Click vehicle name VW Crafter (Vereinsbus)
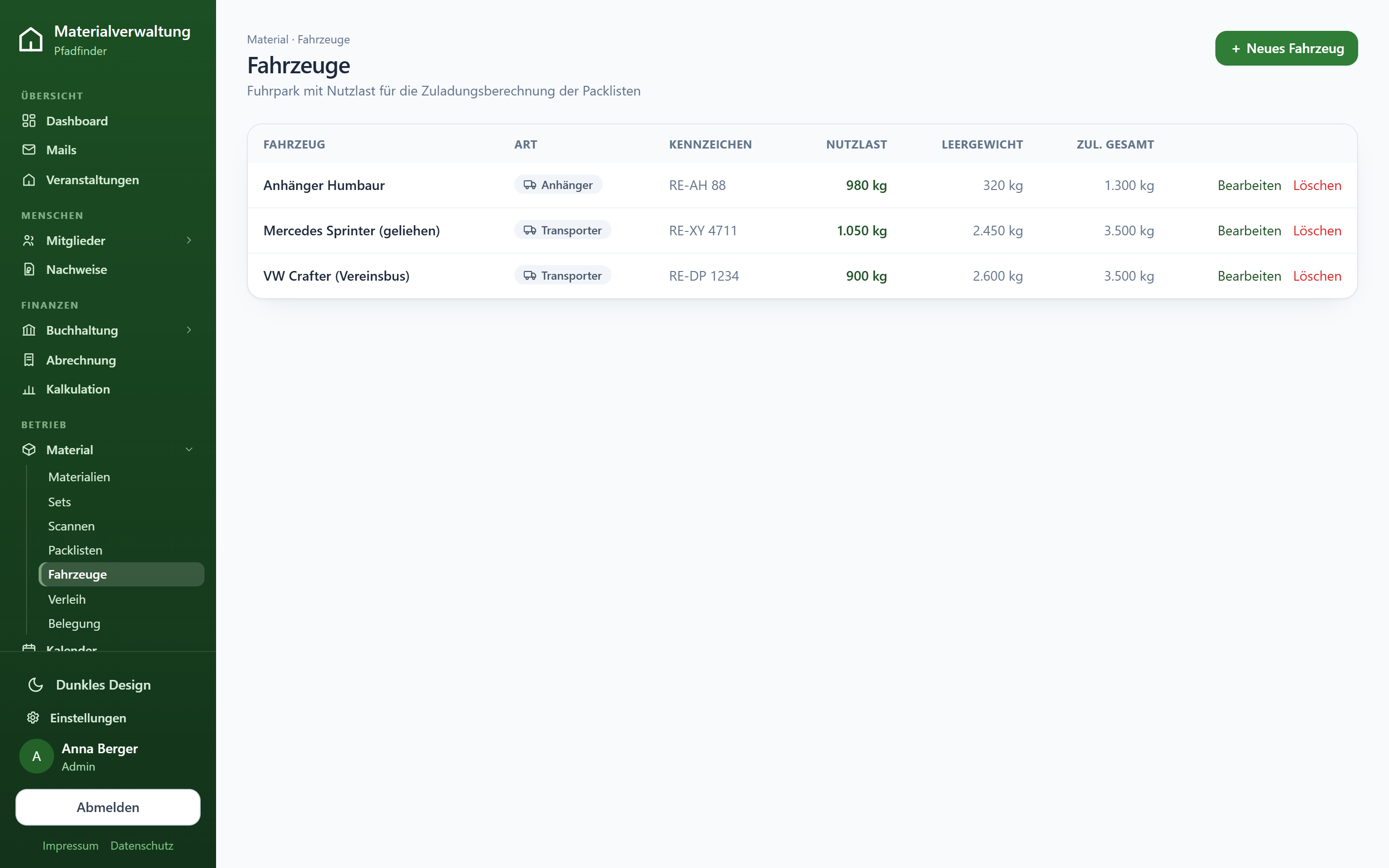The height and width of the screenshot is (868, 1389). tap(336, 276)
